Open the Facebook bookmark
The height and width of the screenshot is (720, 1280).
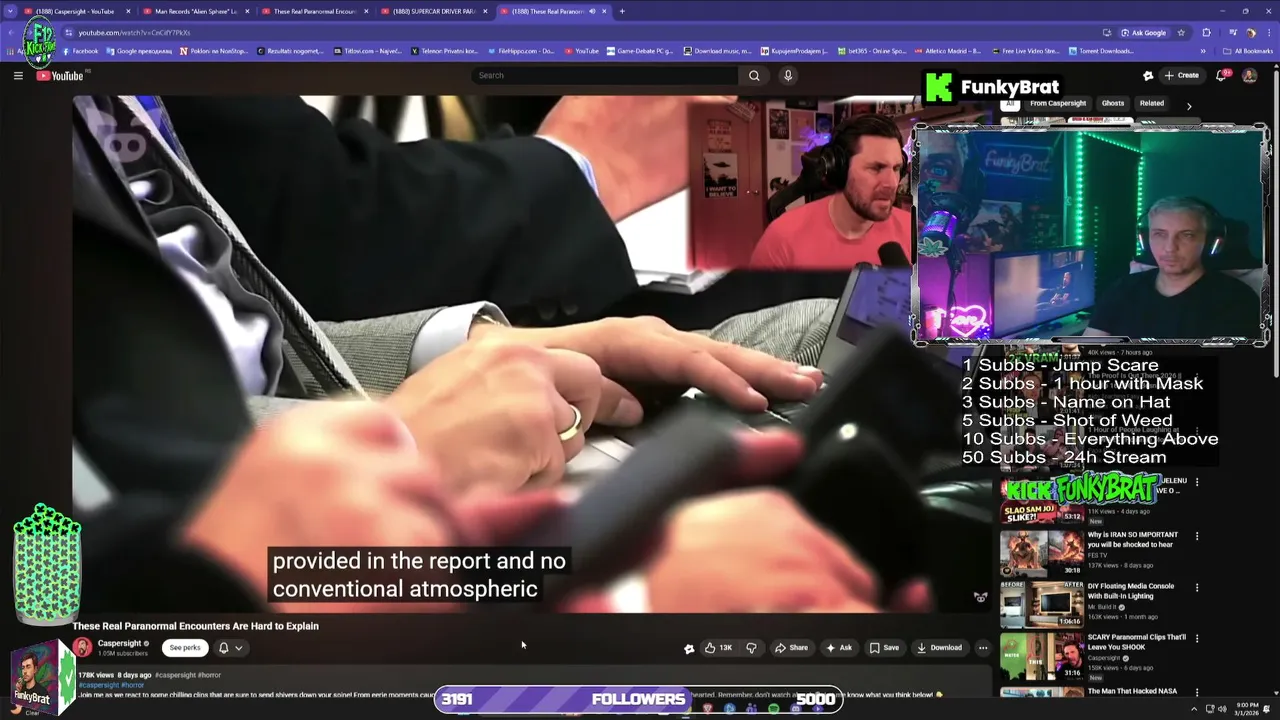coord(80,51)
